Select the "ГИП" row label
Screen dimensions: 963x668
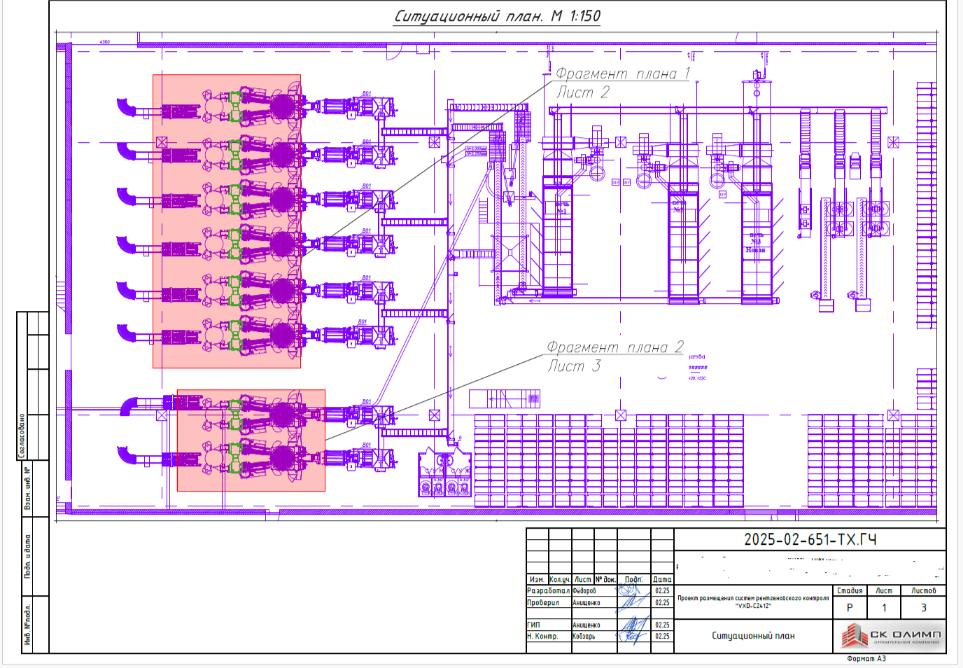tap(533, 625)
